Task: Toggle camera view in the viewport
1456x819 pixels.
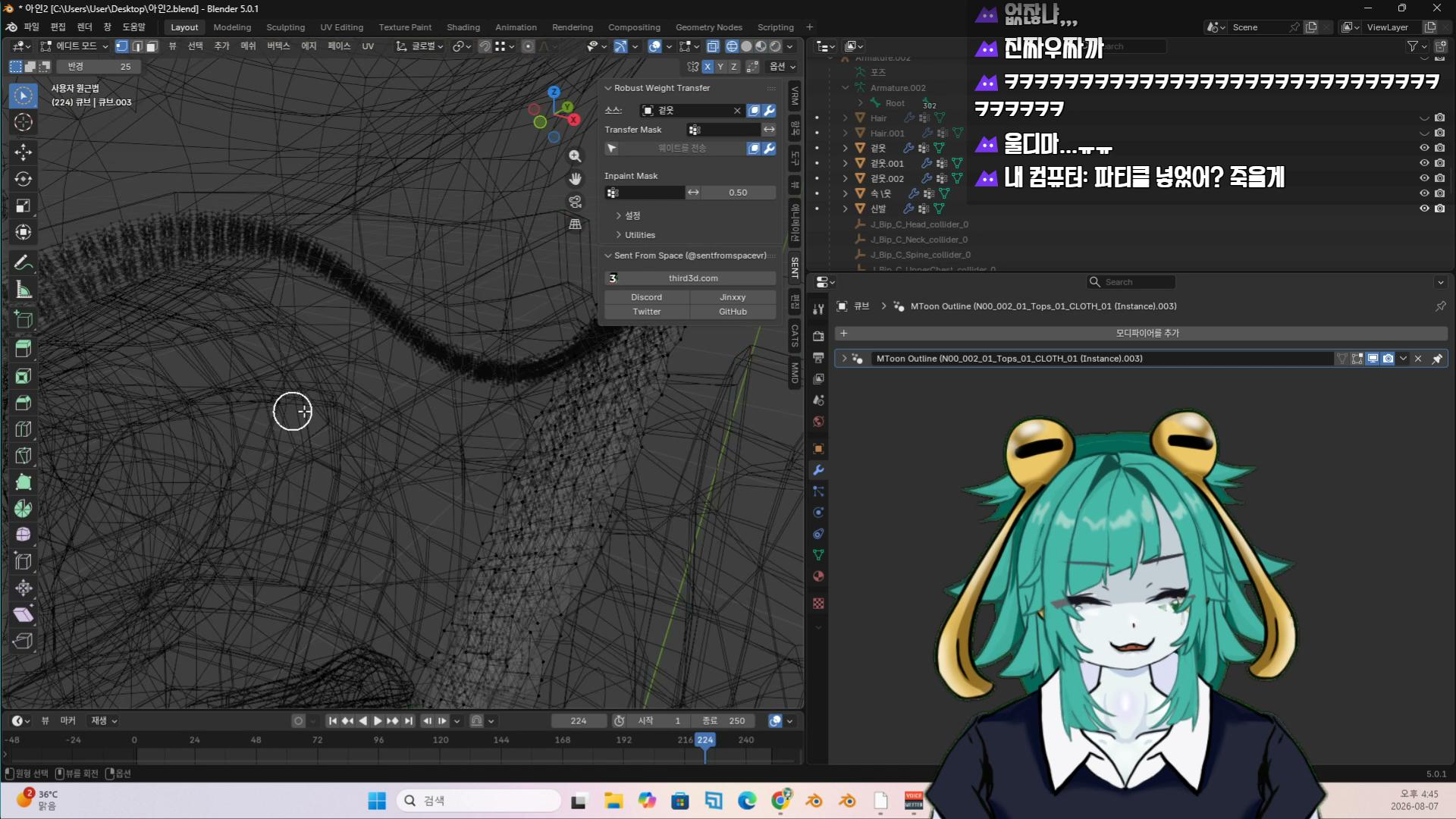Action: pyautogui.click(x=576, y=202)
